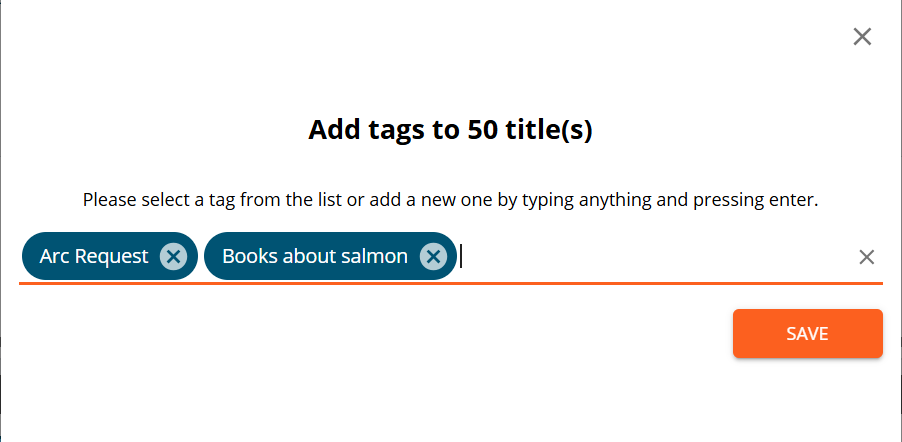Remove the Arc Request tag
902x442 pixels.
coord(173,256)
